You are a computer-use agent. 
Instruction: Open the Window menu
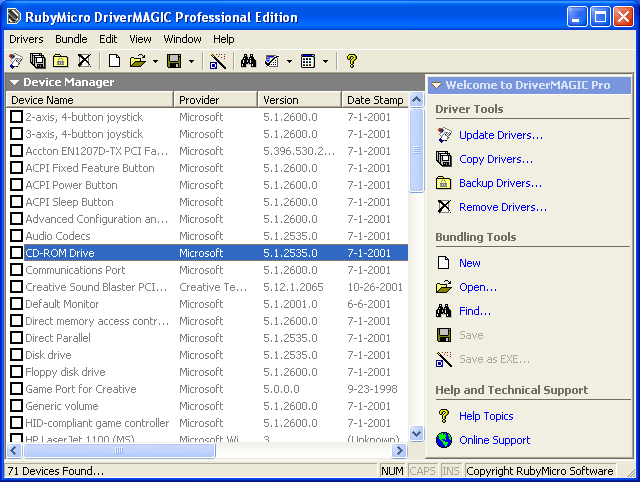pos(182,39)
